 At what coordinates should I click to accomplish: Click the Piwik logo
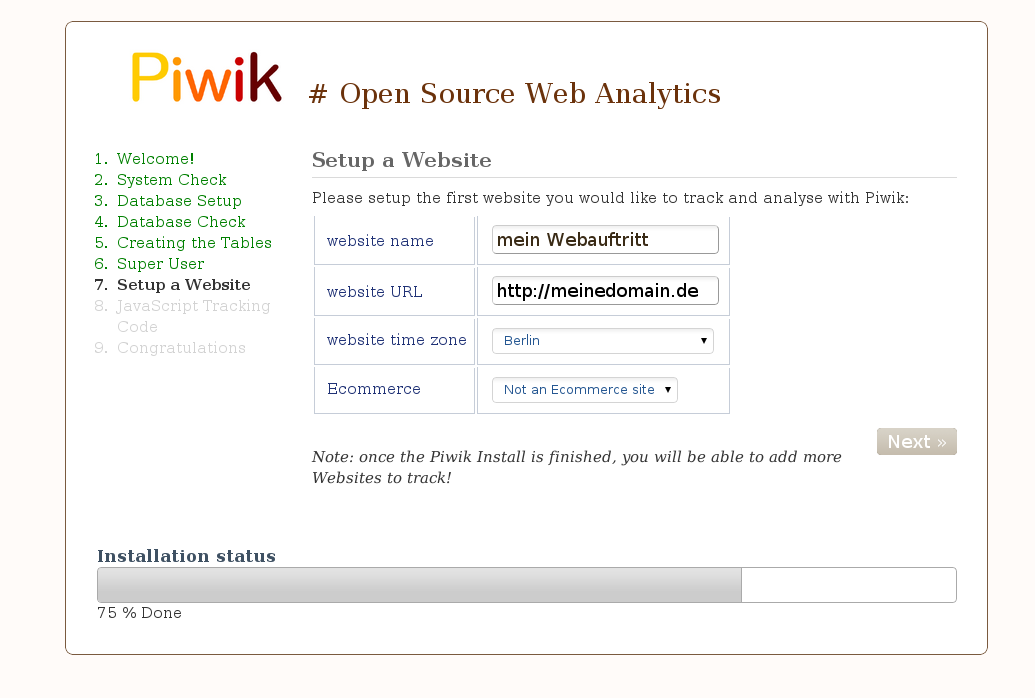[x=206, y=78]
